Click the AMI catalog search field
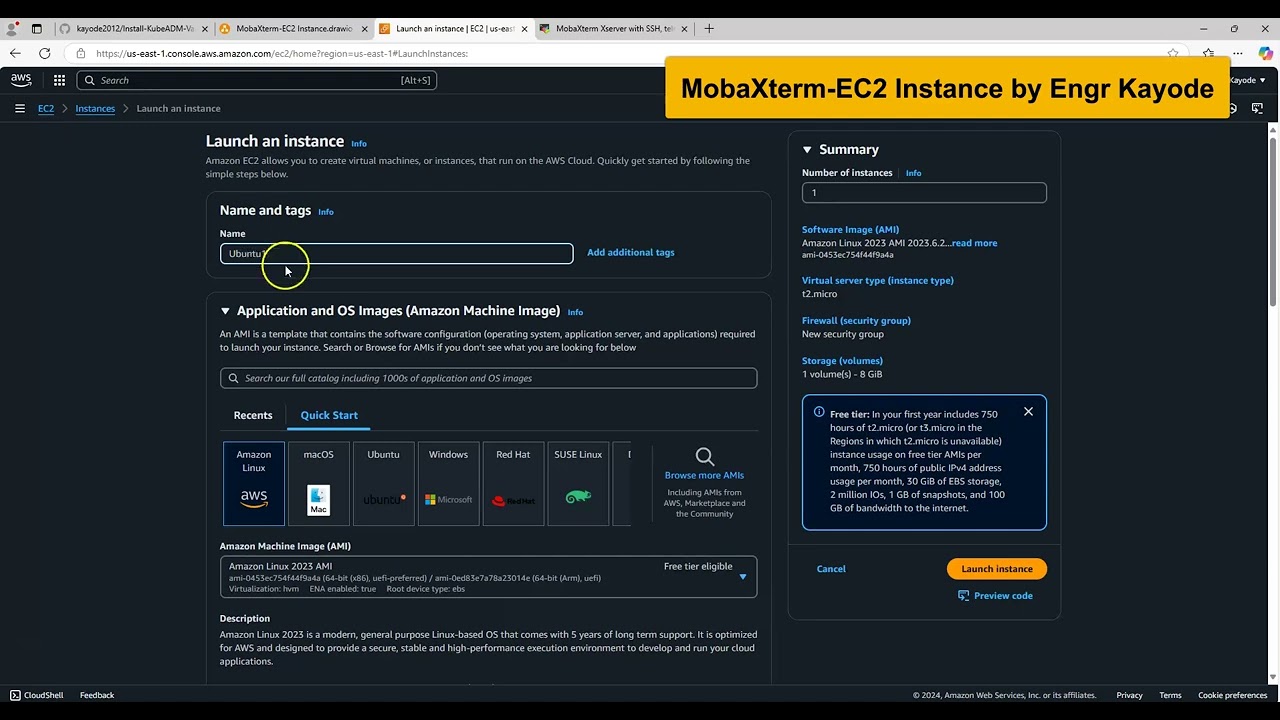1280x720 pixels. coord(488,378)
